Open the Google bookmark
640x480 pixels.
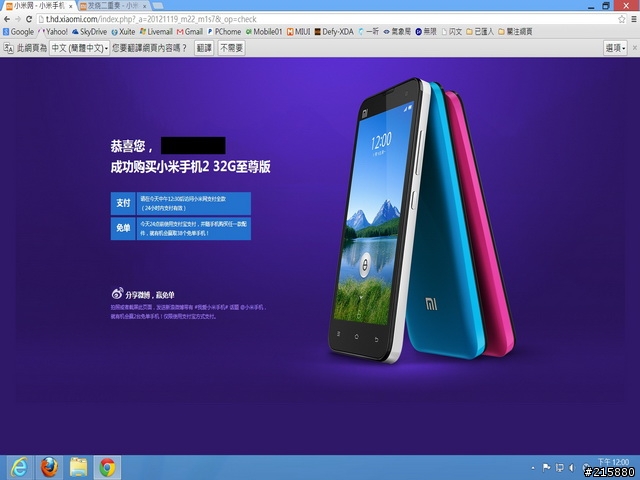point(19,31)
